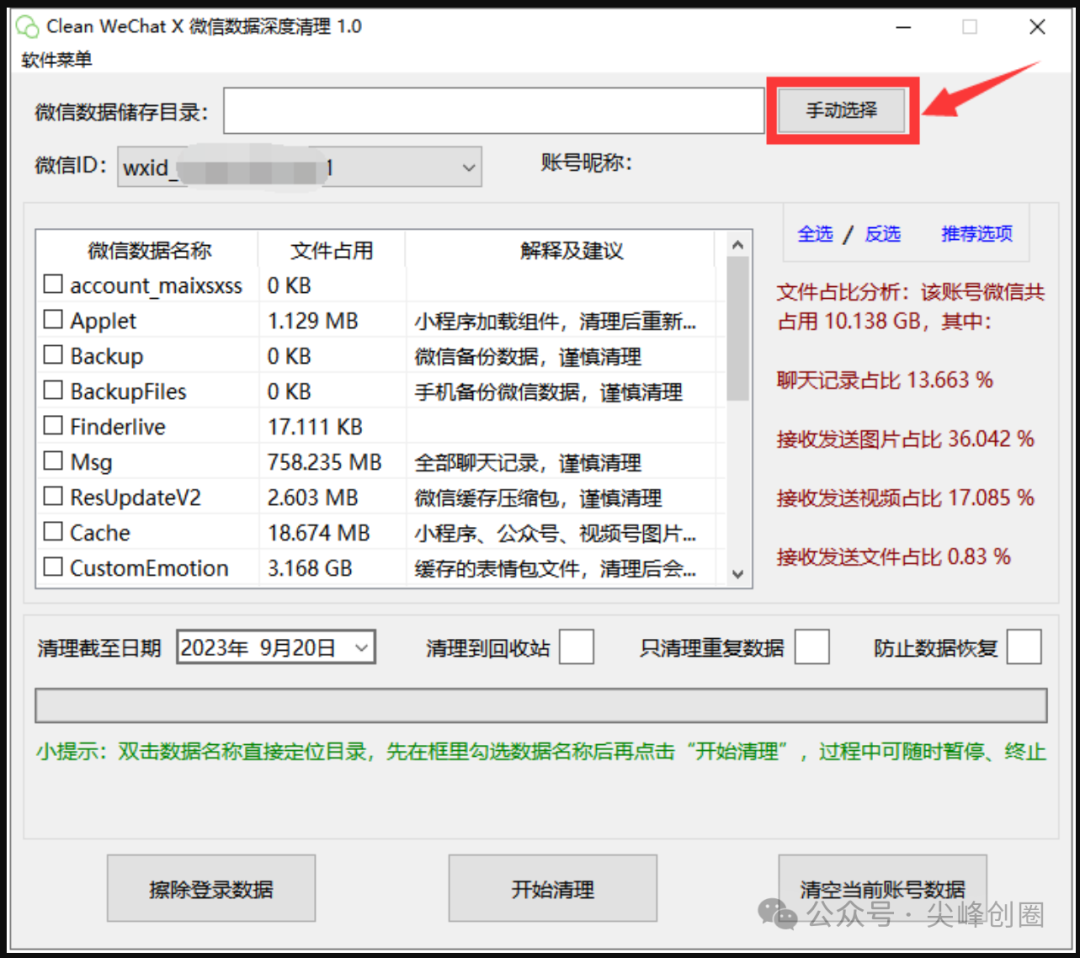
Task: Open the 微信ID wxid dropdown
Action: click(x=300, y=167)
